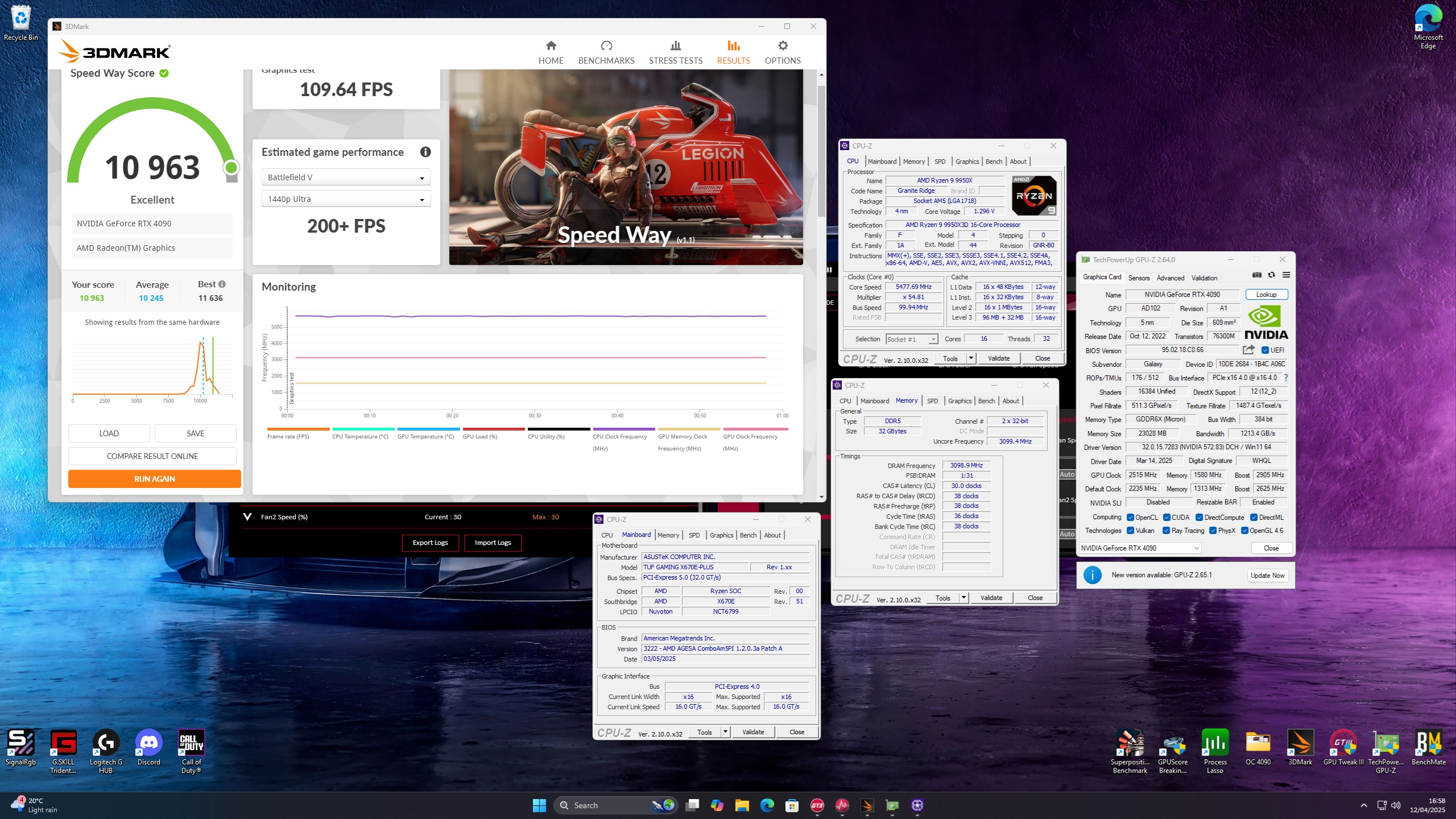Image resolution: width=1456 pixels, height=819 pixels.
Task: Switch to the Validation tab in GPU-Z
Action: (x=1205, y=278)
